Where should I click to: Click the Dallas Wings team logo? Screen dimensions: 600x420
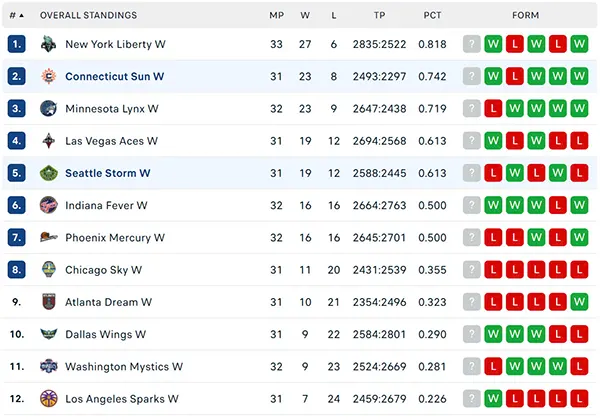[49, 334]
